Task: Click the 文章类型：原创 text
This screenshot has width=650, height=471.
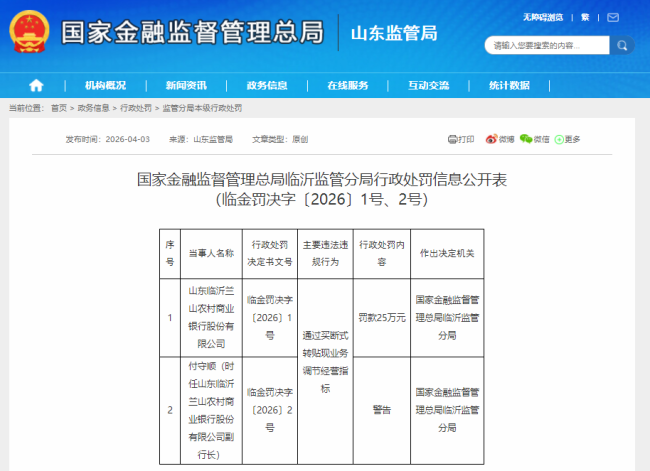Action: (280, 139)
